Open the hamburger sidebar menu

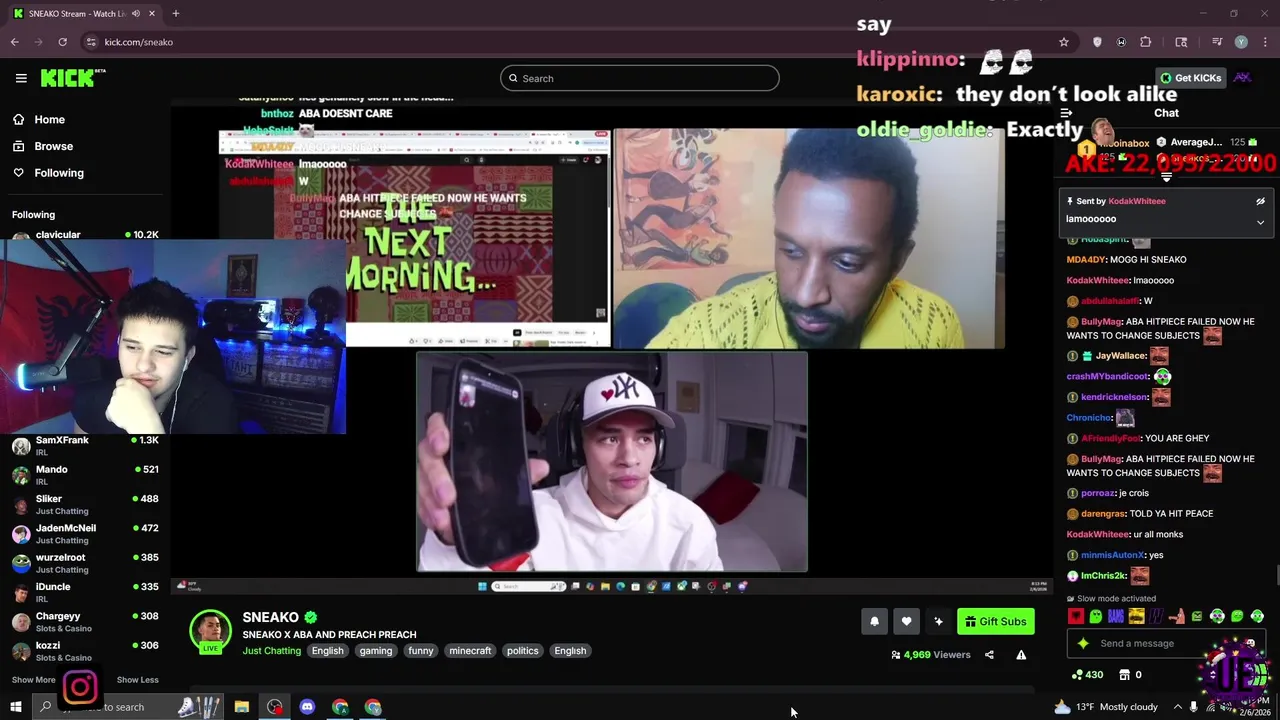click(x=21, y=78)
